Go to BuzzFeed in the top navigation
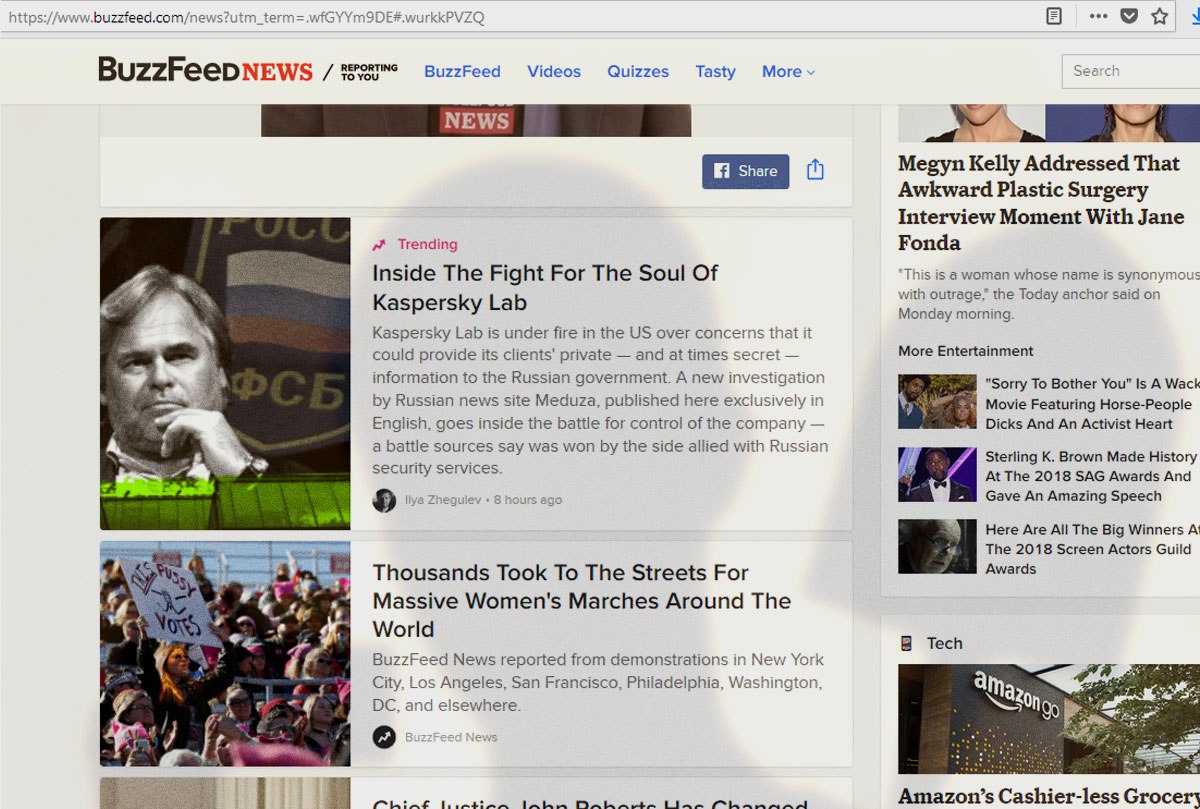This screenshot has height=809, width=1200. tap(462, 72)
